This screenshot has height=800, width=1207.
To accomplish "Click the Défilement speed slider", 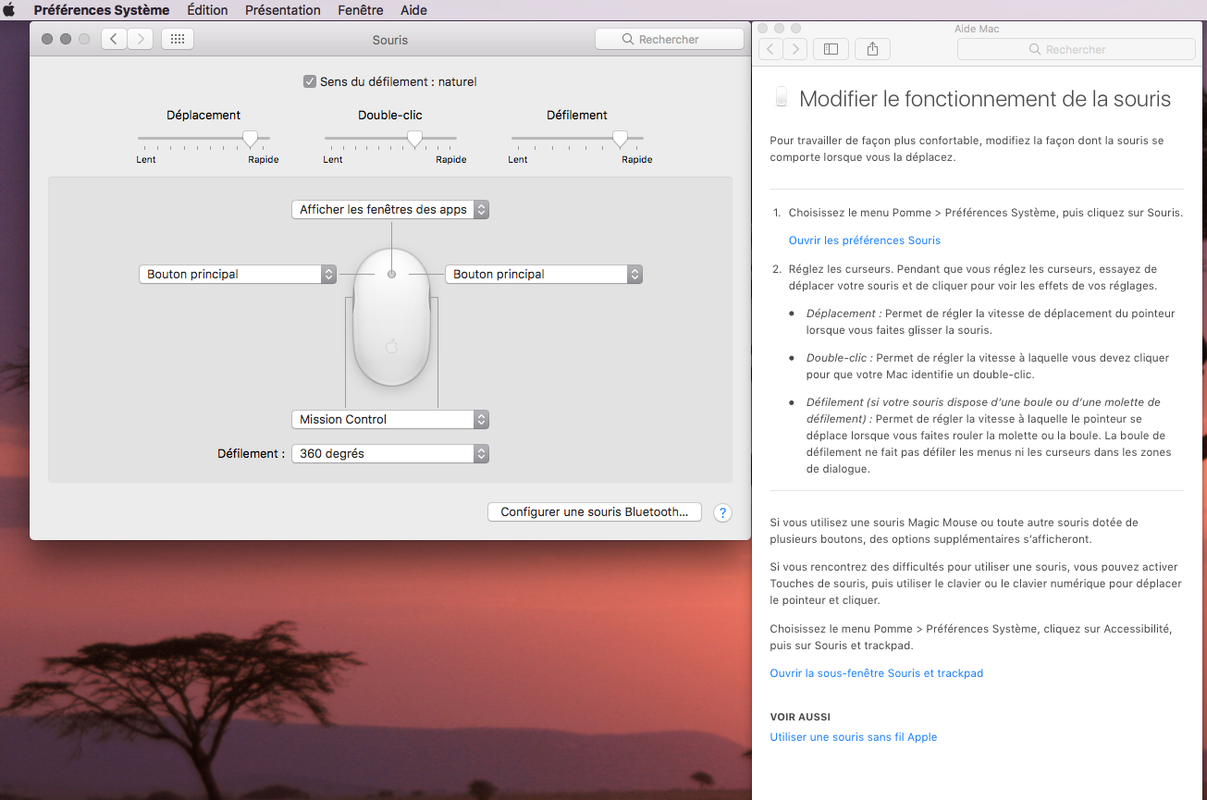I will pyautogui.click(x=577, y=138).
